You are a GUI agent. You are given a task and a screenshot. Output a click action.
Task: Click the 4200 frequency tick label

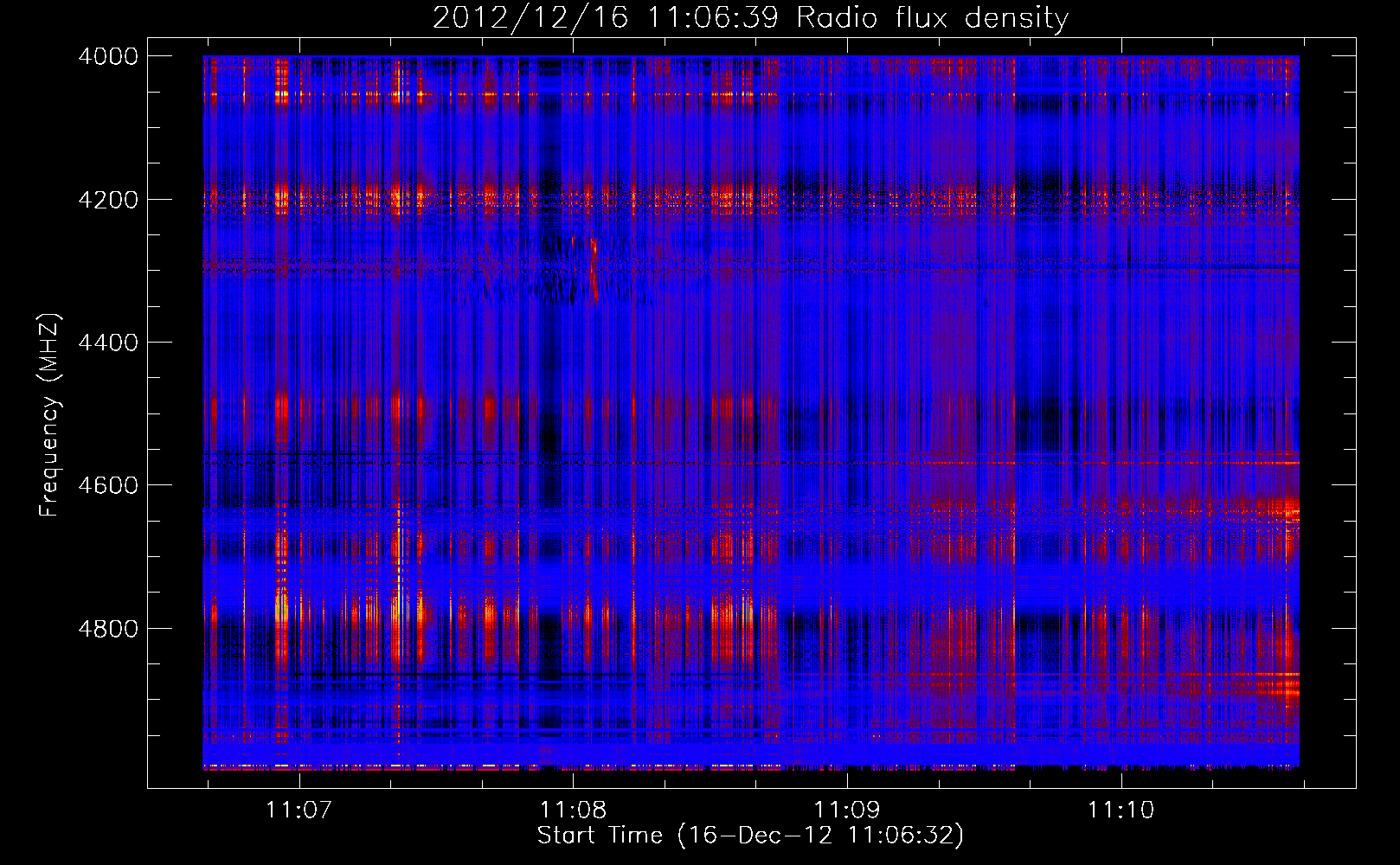tap(108, 200)
